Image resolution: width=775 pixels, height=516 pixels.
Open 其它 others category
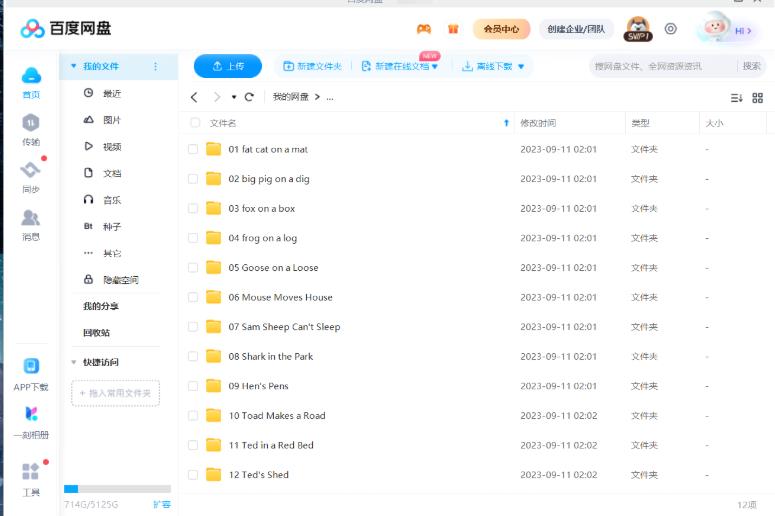click(x=102, y=253)
